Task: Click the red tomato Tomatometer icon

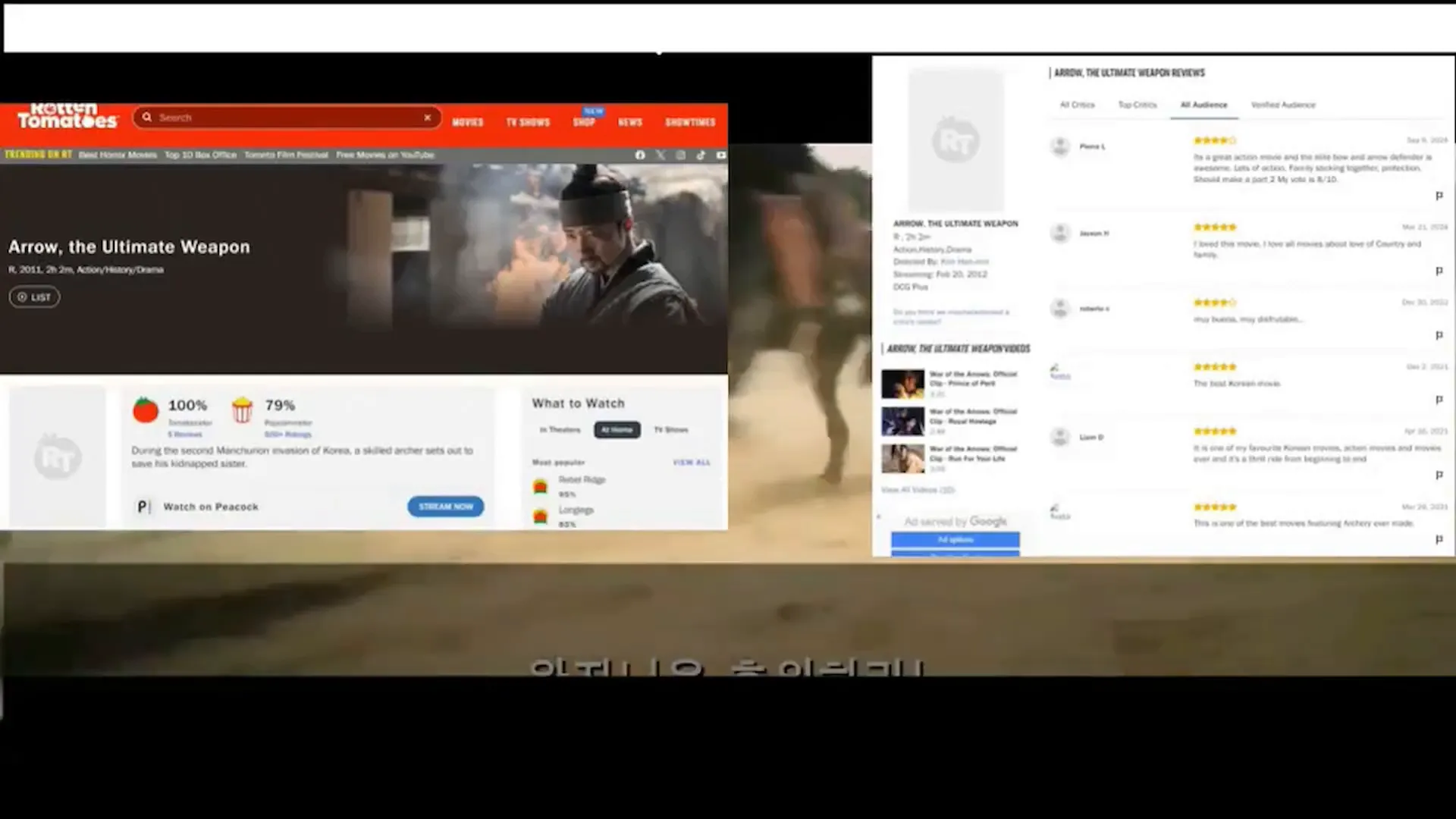Action: pos(146,409)
